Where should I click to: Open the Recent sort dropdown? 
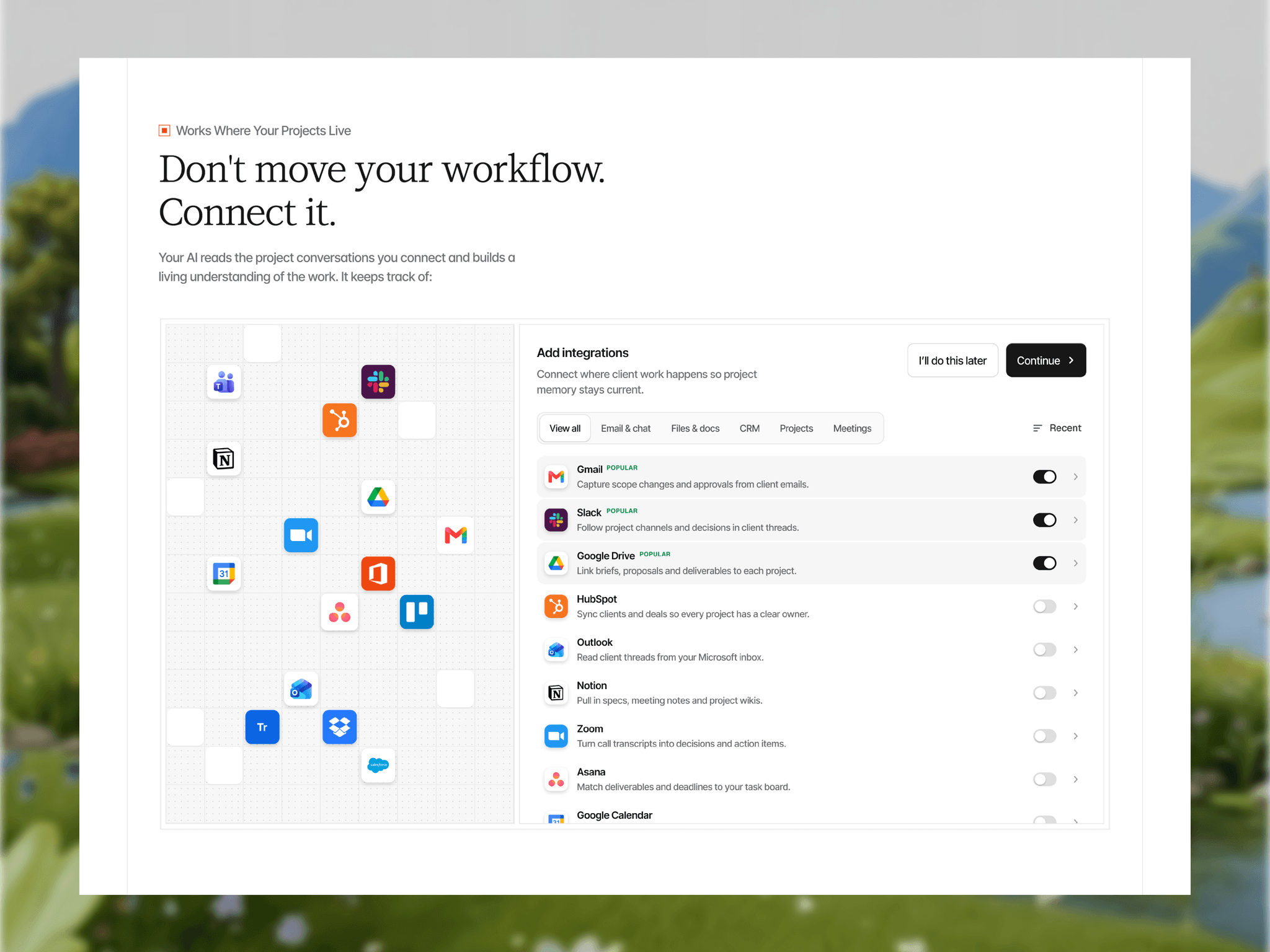coord(1057,428)
